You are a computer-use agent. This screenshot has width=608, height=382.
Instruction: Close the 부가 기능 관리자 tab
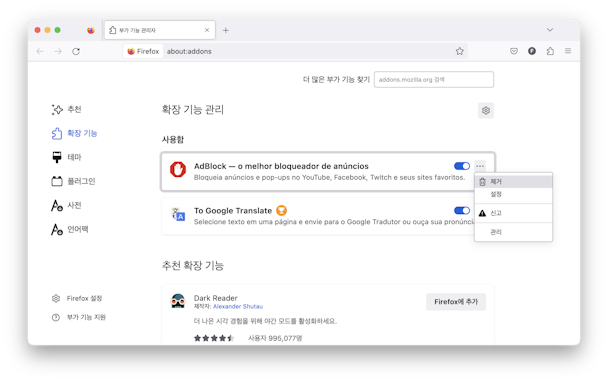click(207, 30)
